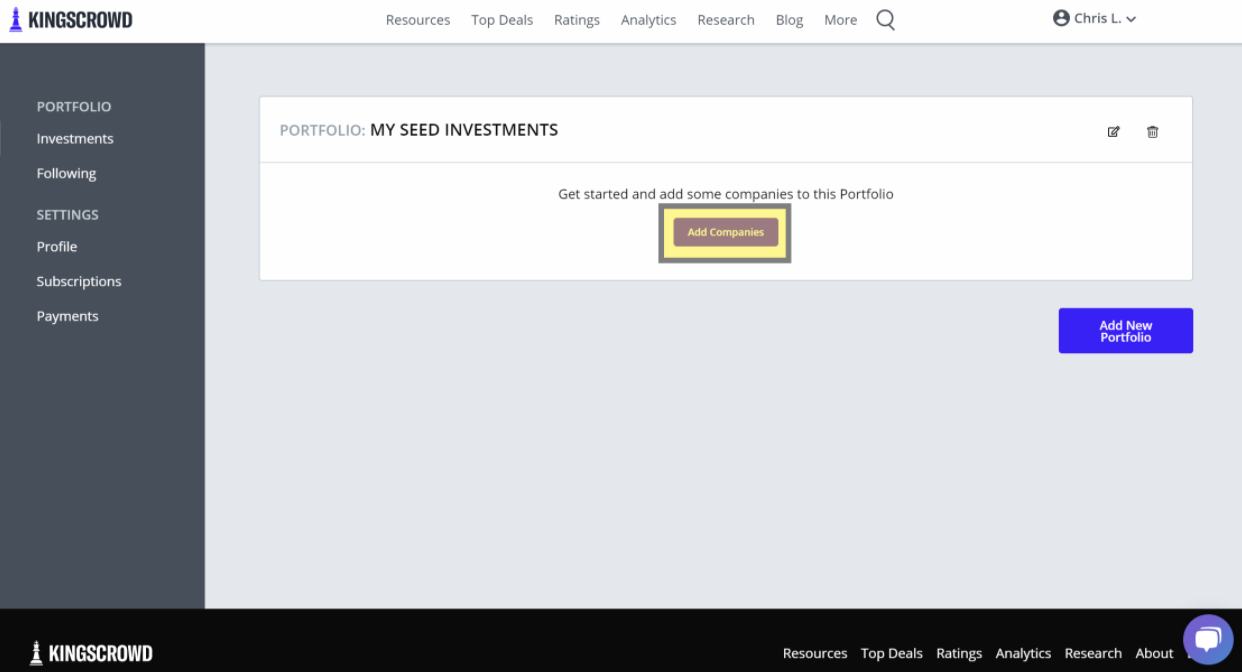Click the PORTFOLIO sidebar heading
The height and width of the screenshot is (672, 1242).
[74, 106]
